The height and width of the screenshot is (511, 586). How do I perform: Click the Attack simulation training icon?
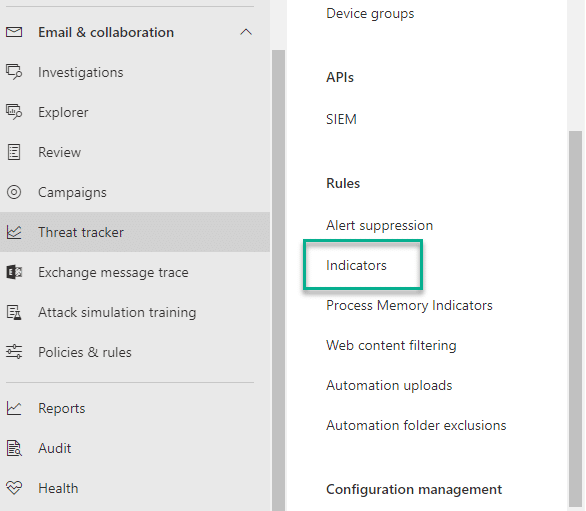pos(14,312)
